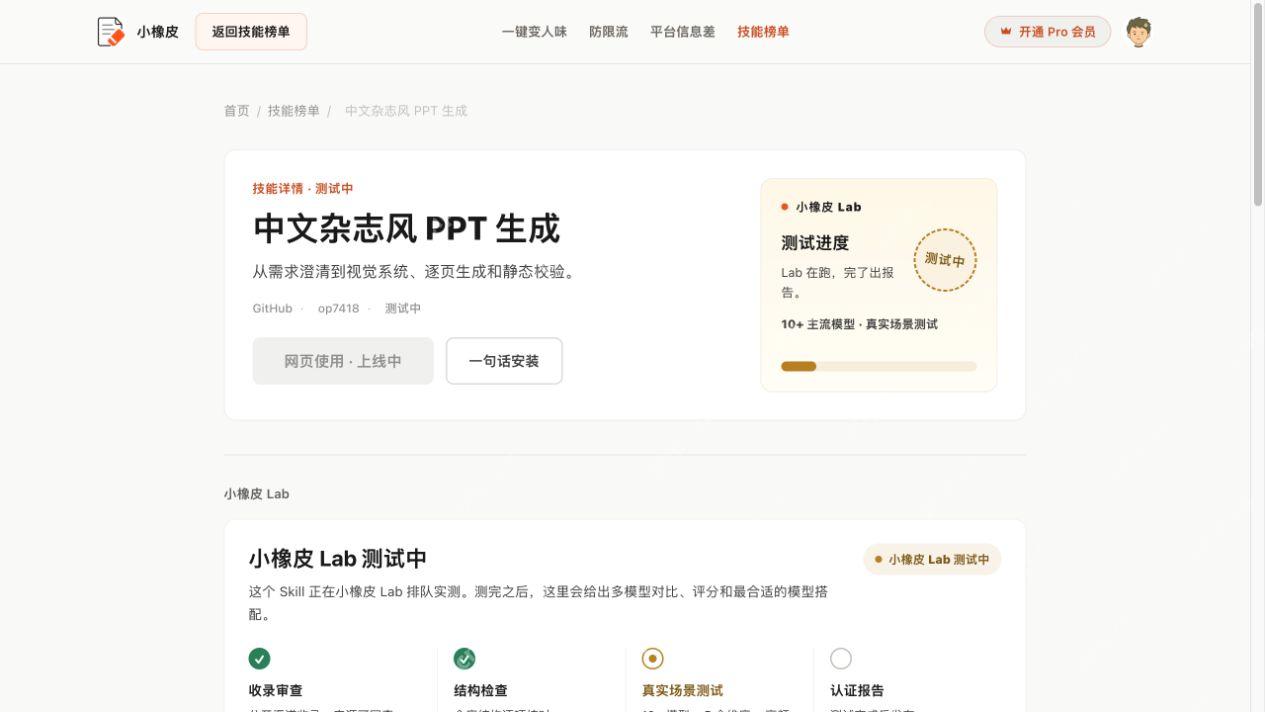The height and width of the screenshot is (712, 1265).
Task: Click 中文杂志风 PPT 生成 breadcrumb text
Action: pyautogui.click(x=406, y=111)
